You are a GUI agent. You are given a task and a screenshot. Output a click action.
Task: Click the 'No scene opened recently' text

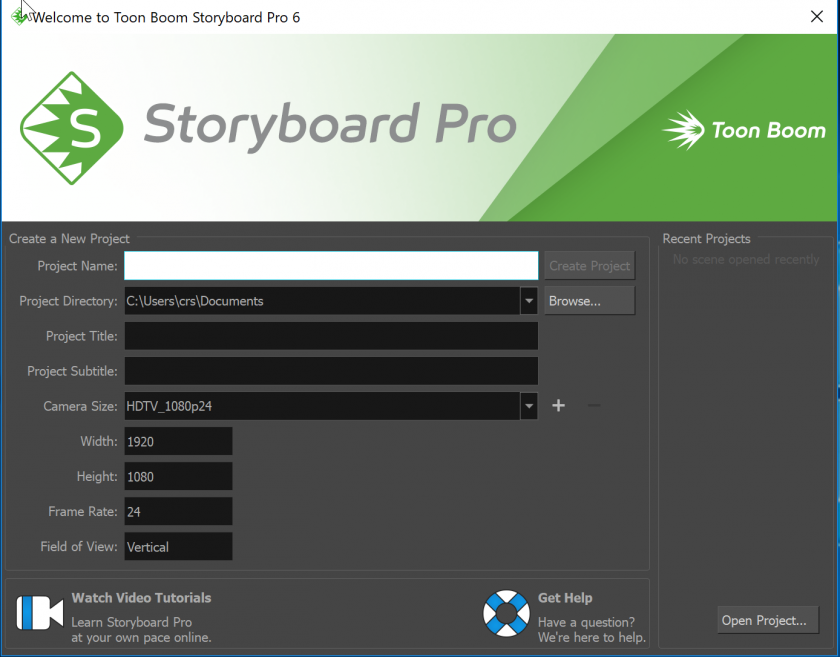click(x=746, y=260)
